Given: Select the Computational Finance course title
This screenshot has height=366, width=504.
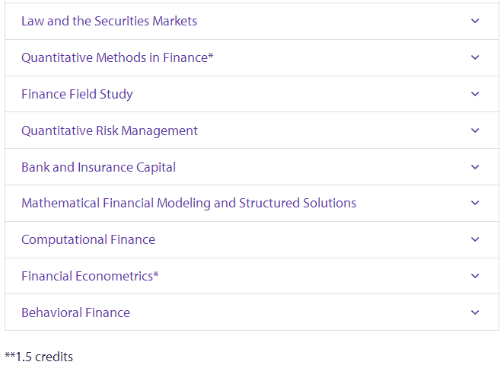Looking at the screenshot, I should [x=88, y=240].
